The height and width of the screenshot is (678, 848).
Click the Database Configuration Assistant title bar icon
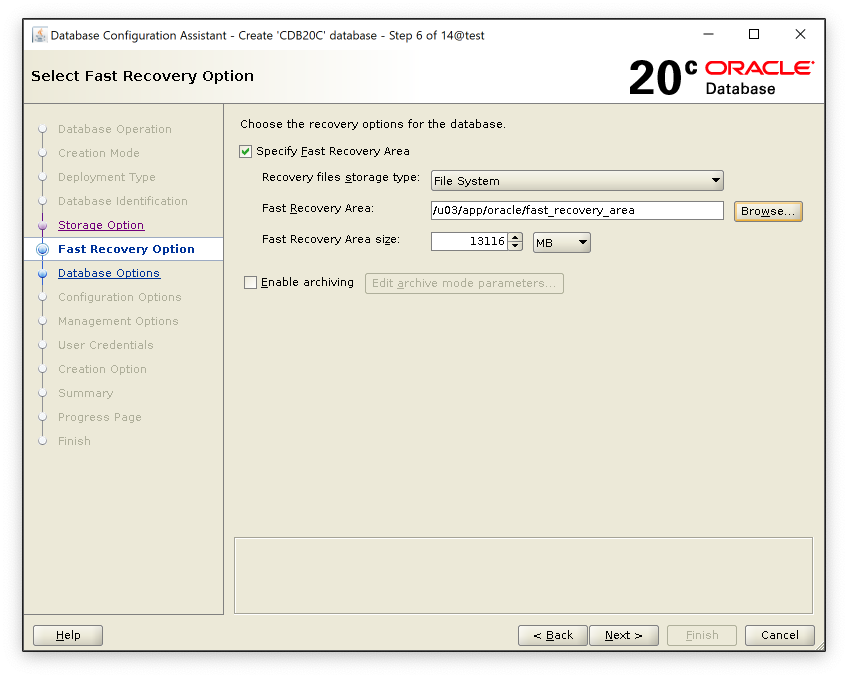(39, 35)
